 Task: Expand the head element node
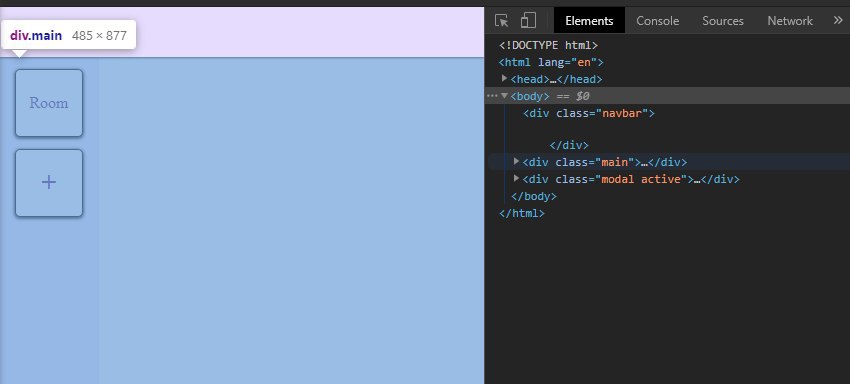pyautogui.click(x=505, y=79)
